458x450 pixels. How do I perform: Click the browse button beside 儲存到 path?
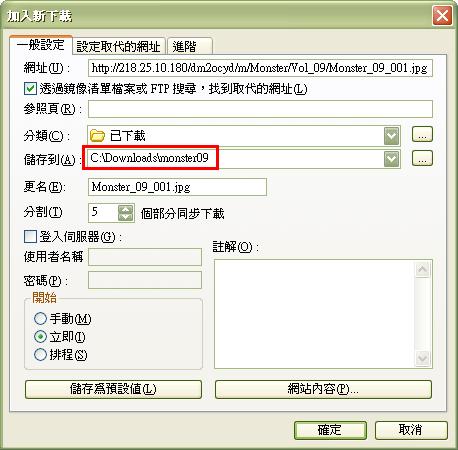(x=422, y=158)
